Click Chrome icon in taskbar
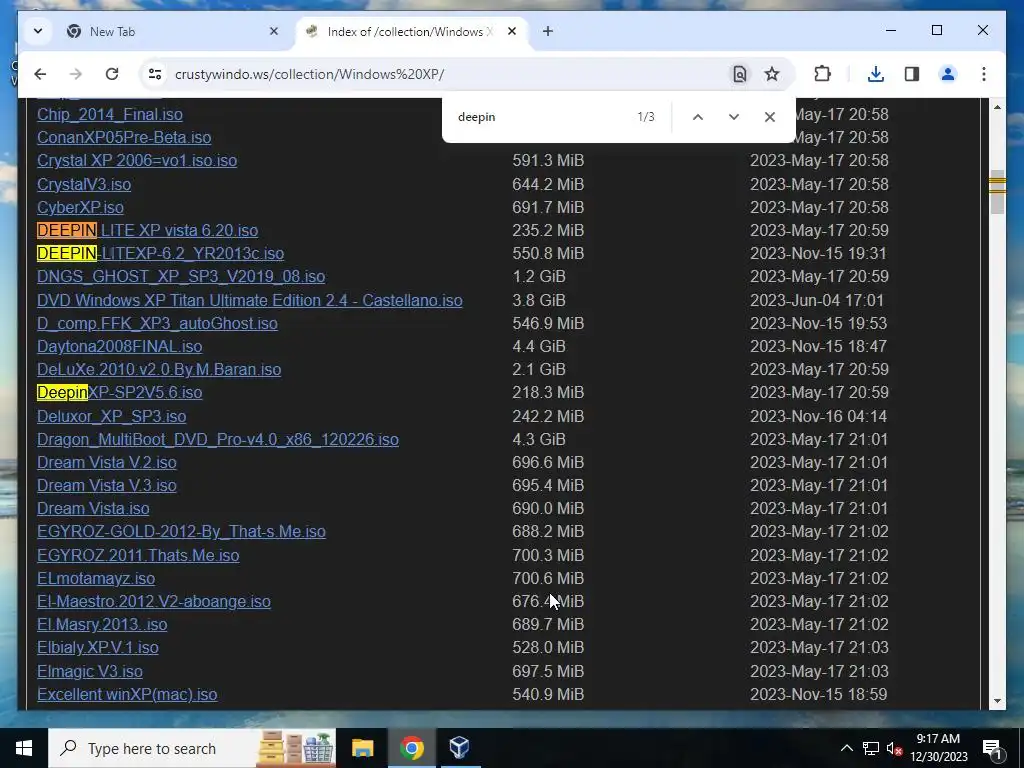Viewport: 1024px width, 768px height. coord(411,748)
